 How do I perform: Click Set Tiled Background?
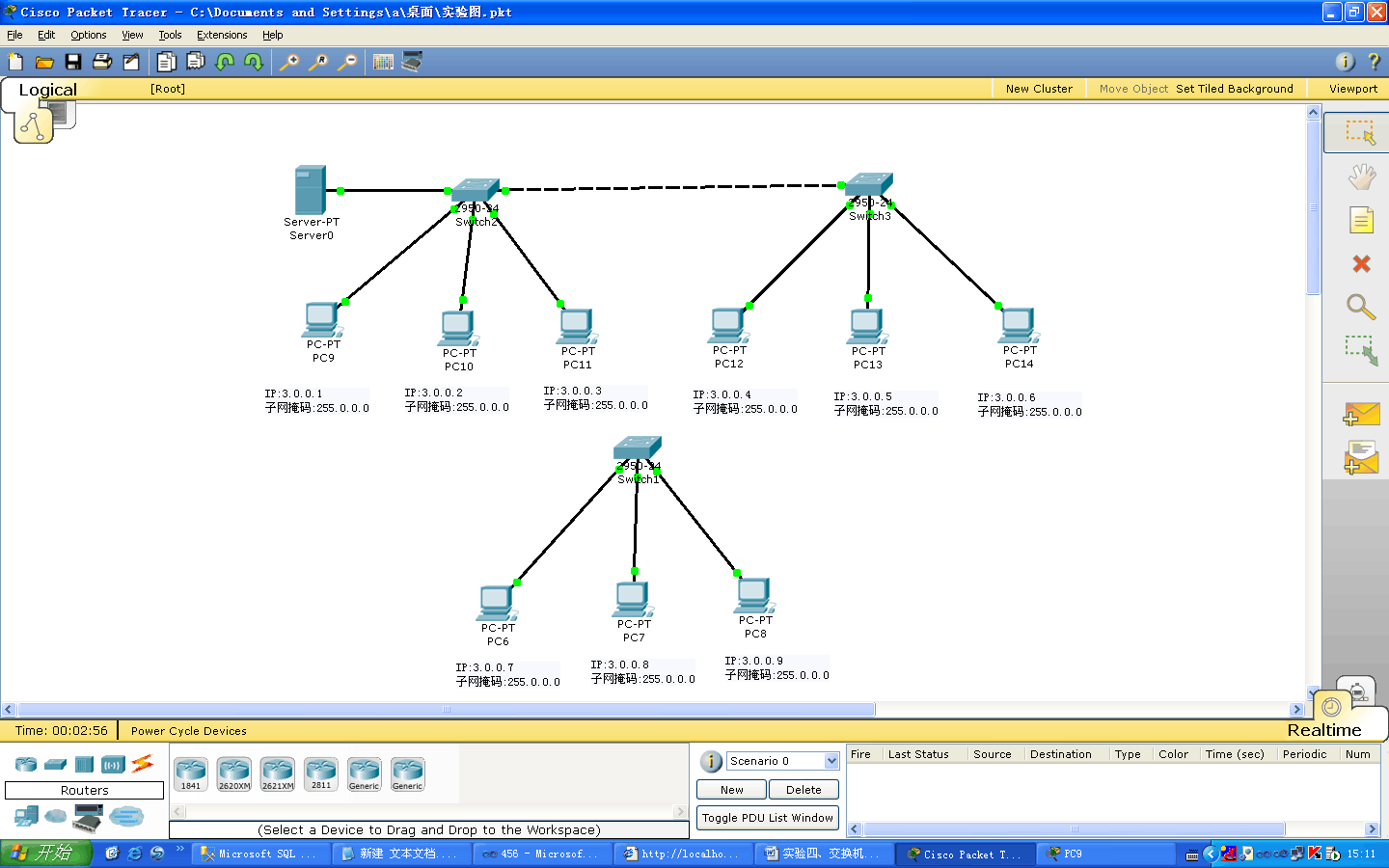tap(1235, 89)
